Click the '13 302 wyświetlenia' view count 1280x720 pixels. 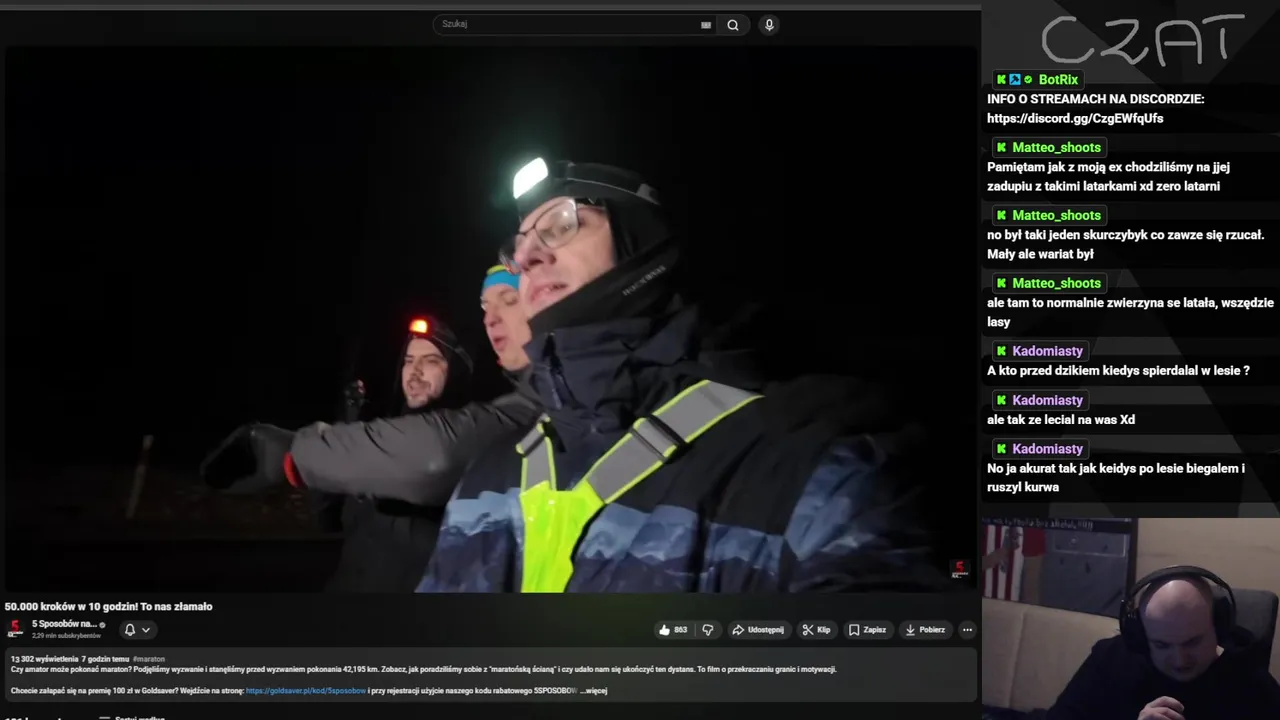[x=44, y=659]
